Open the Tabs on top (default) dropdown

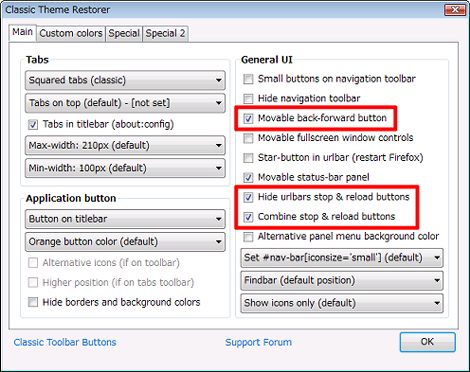tap(125, 103)
